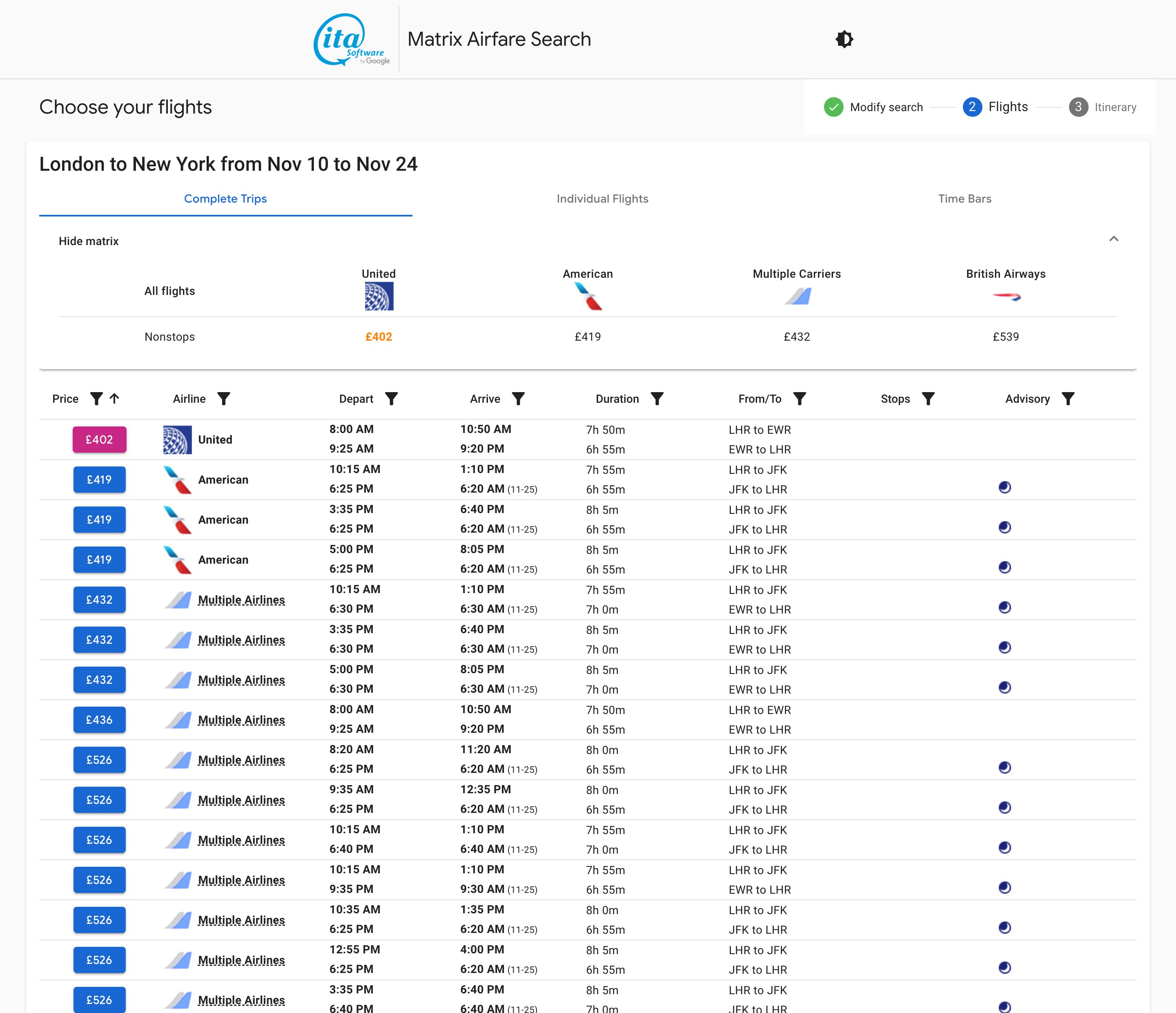Viewport: 1176px width, 1013px height.
Task: Click Multiple Airlines link for £526 8:20 AM trip
Action: click(241, 760)
